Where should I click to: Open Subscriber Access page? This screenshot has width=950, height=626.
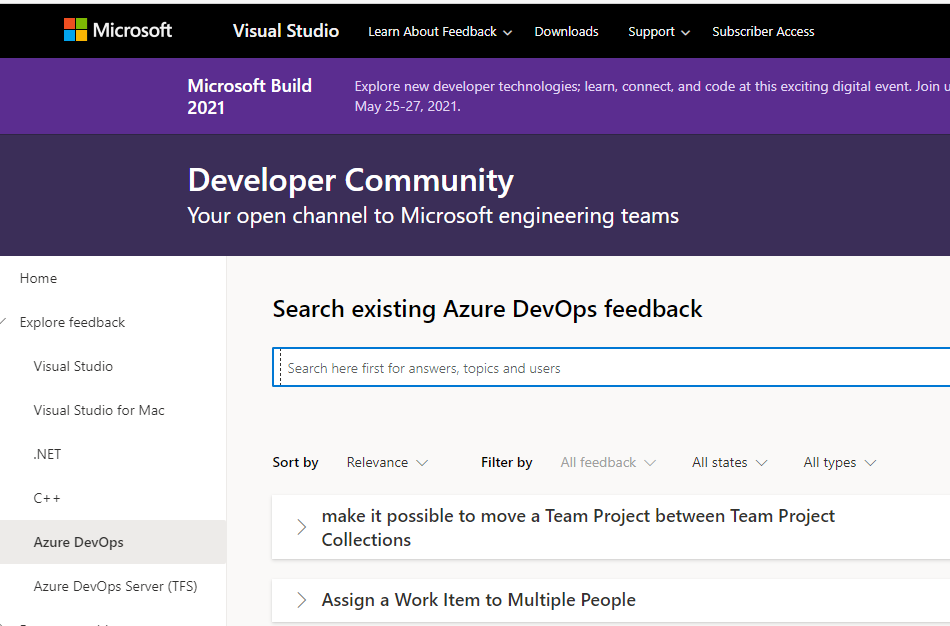click(x=763, y=32)
